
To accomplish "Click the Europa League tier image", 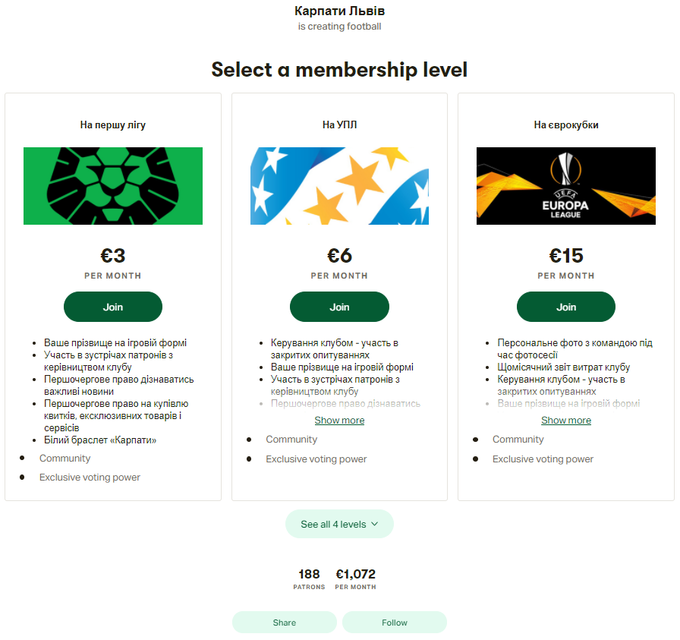I will coord(566,186).
